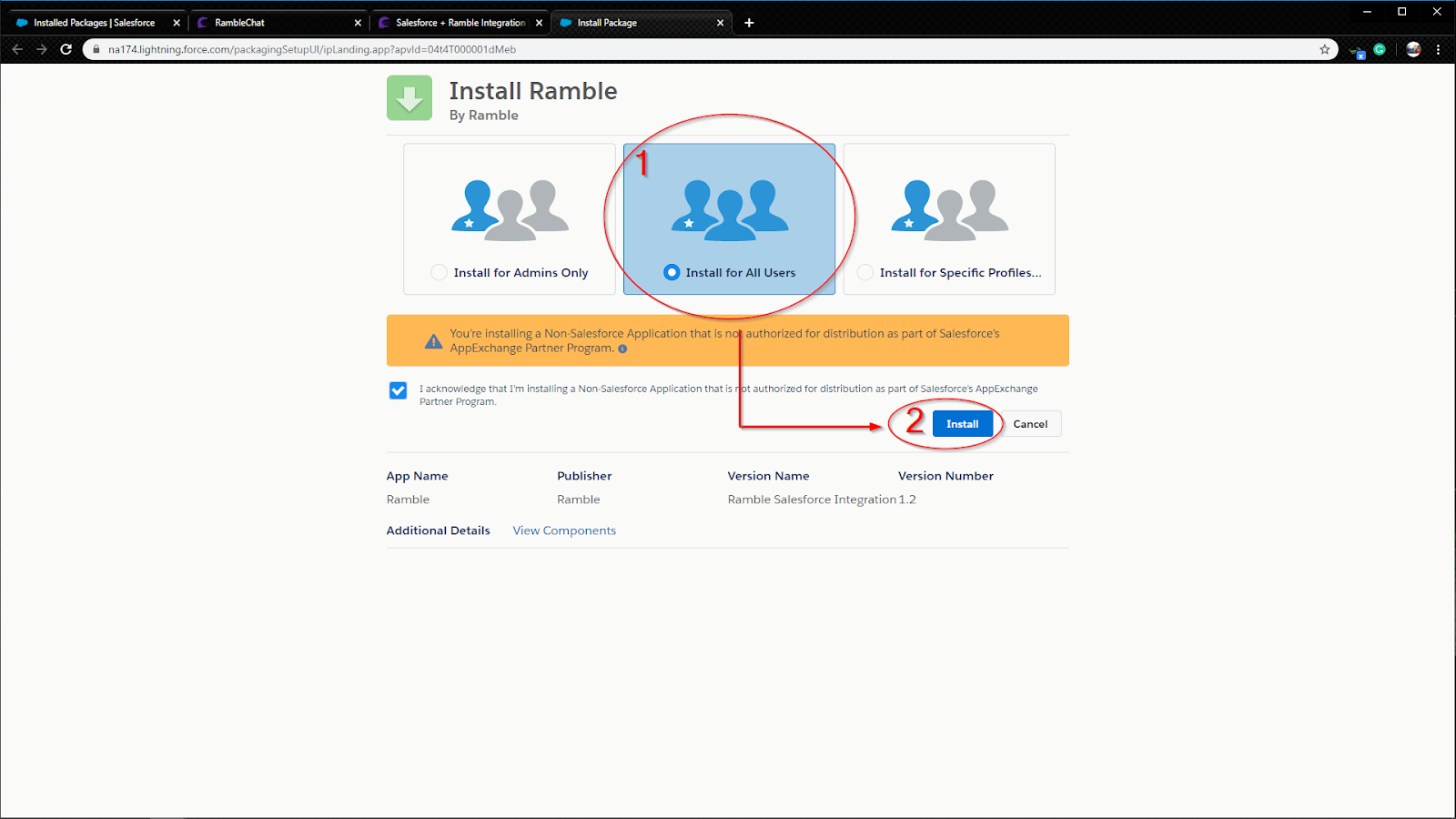Click the Ramble value under Publisher
Screen dimensions: 1456x819
click(579, 500)
